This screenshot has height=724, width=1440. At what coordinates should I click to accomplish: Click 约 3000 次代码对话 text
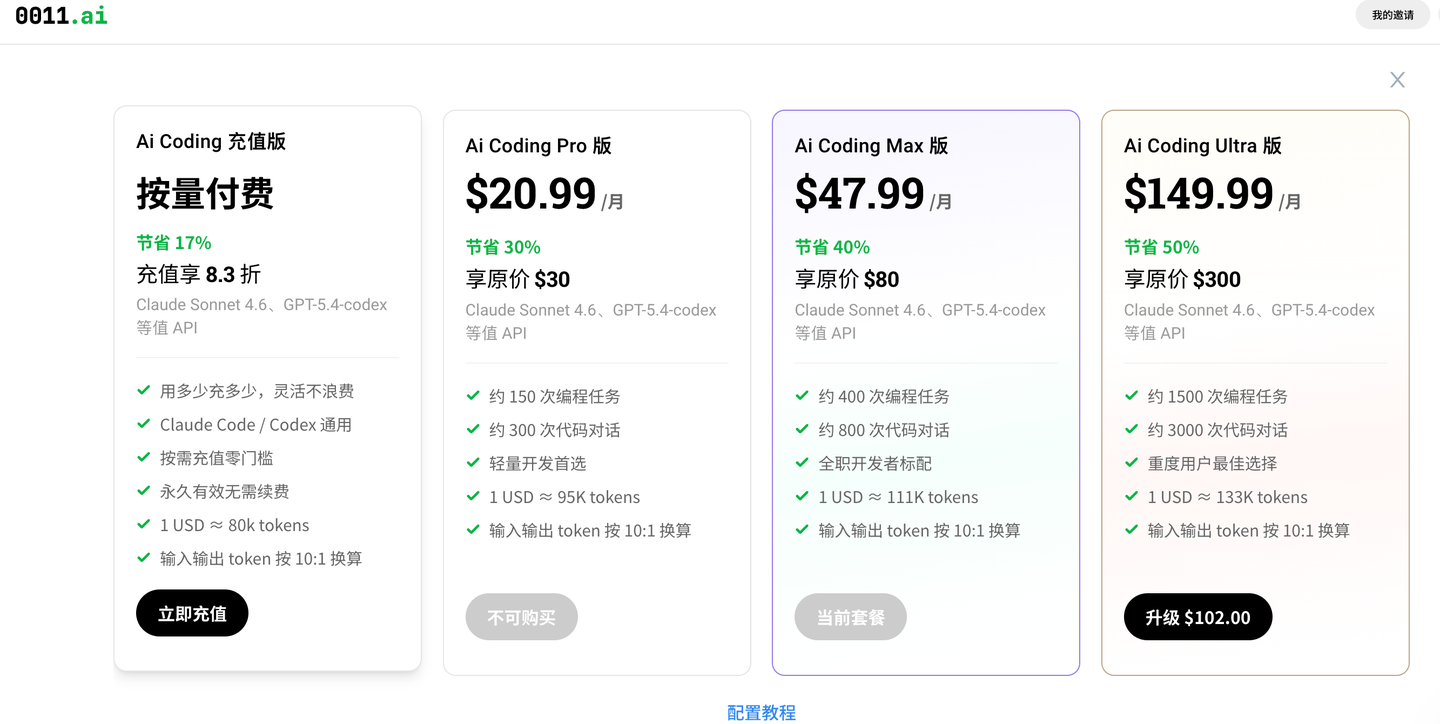(1218, 430)
